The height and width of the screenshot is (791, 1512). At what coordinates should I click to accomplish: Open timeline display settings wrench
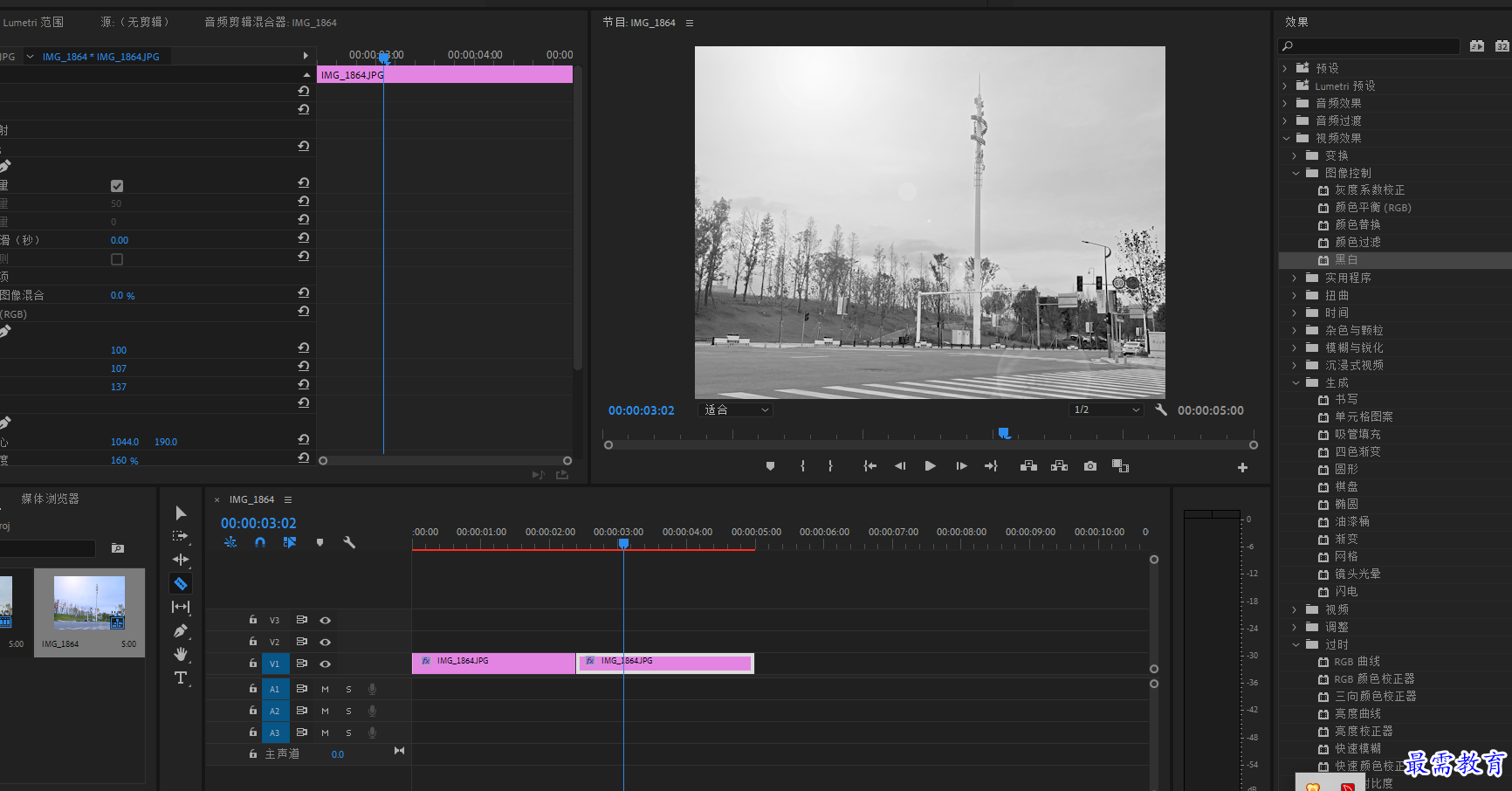tap(349, 542)
